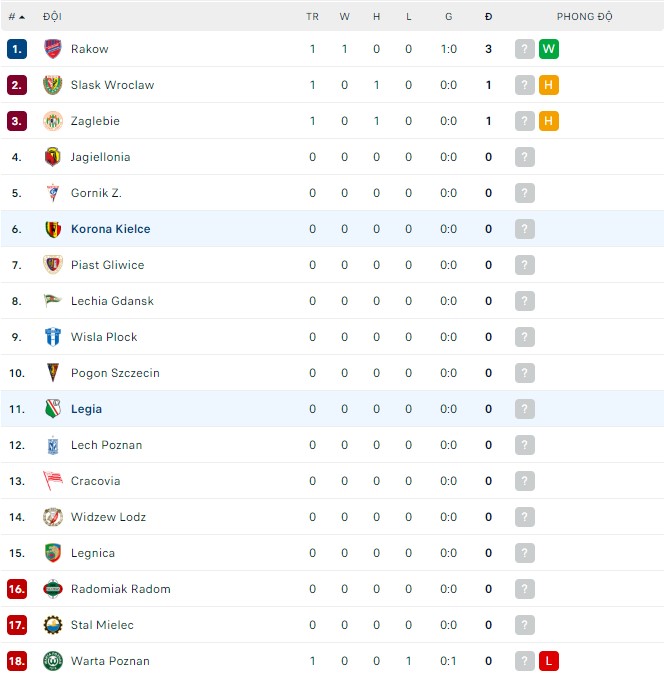Click the Jagiellonia club badge

coord(53,157)
